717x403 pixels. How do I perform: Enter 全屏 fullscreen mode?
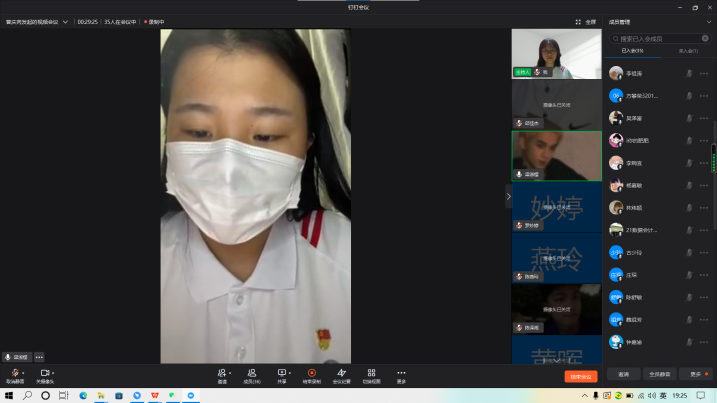tap(585, 21)
